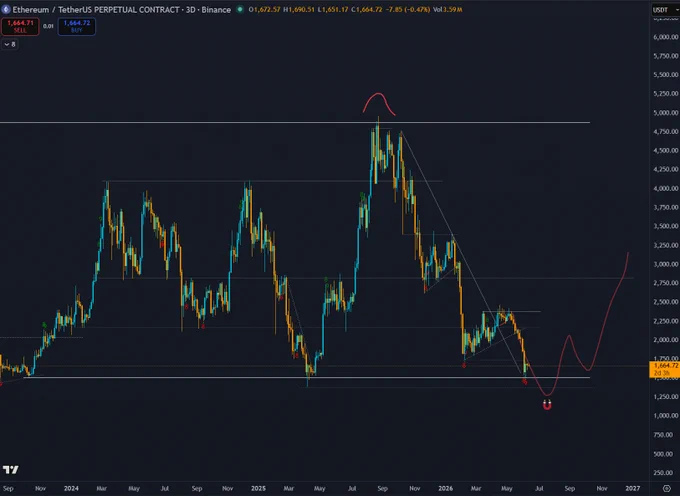Image resolution: width=680 pixels, height=496 pixels.
Task: Click the 5,250.00 price axis label
Action: (x=666, y=94)
